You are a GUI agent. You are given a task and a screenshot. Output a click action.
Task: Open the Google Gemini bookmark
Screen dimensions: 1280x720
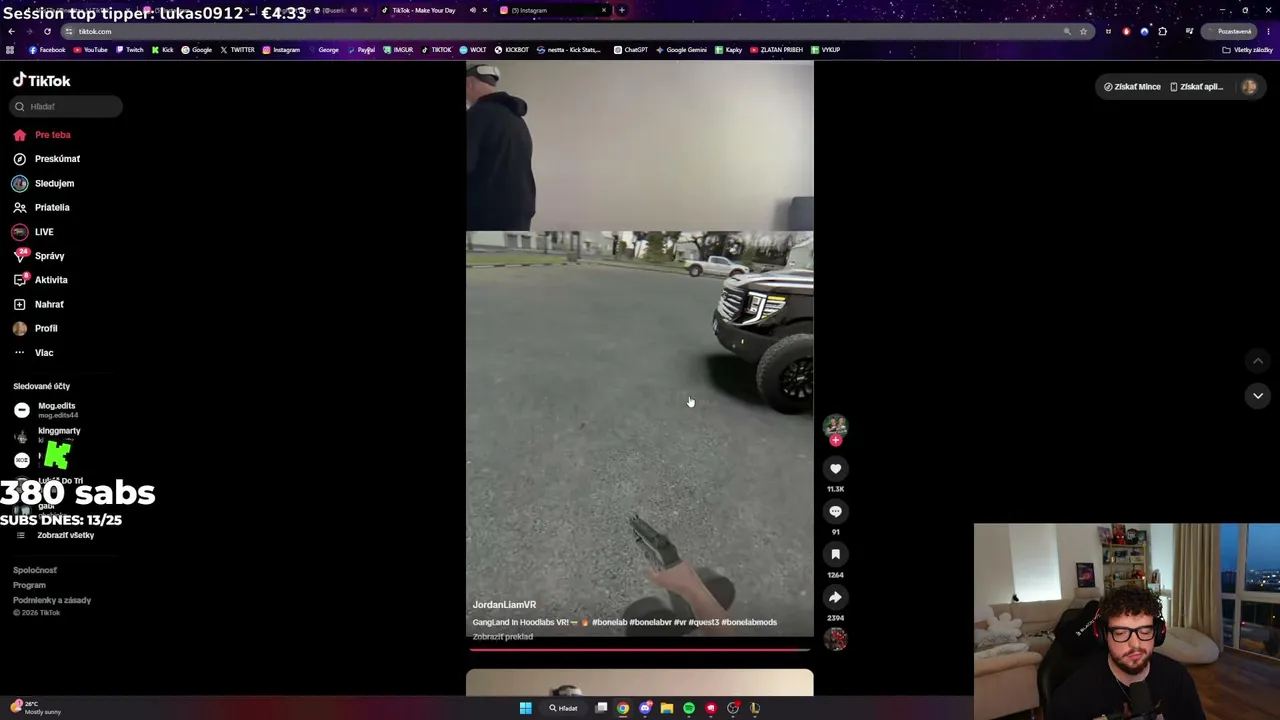681,50
